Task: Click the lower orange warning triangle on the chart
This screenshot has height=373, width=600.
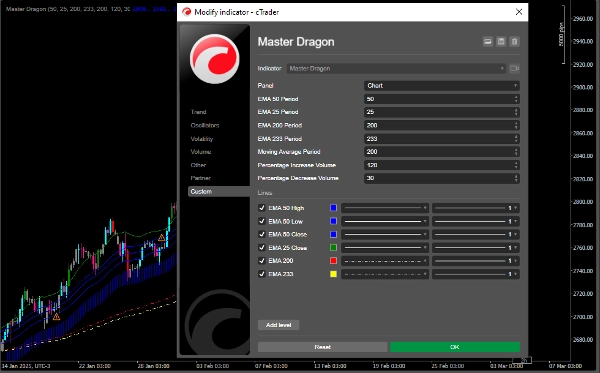Action: tap(56, 316)
